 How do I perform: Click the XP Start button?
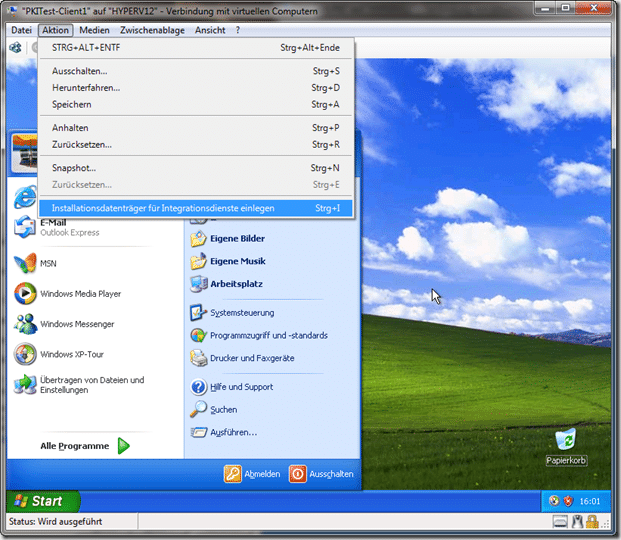point(43,501)
